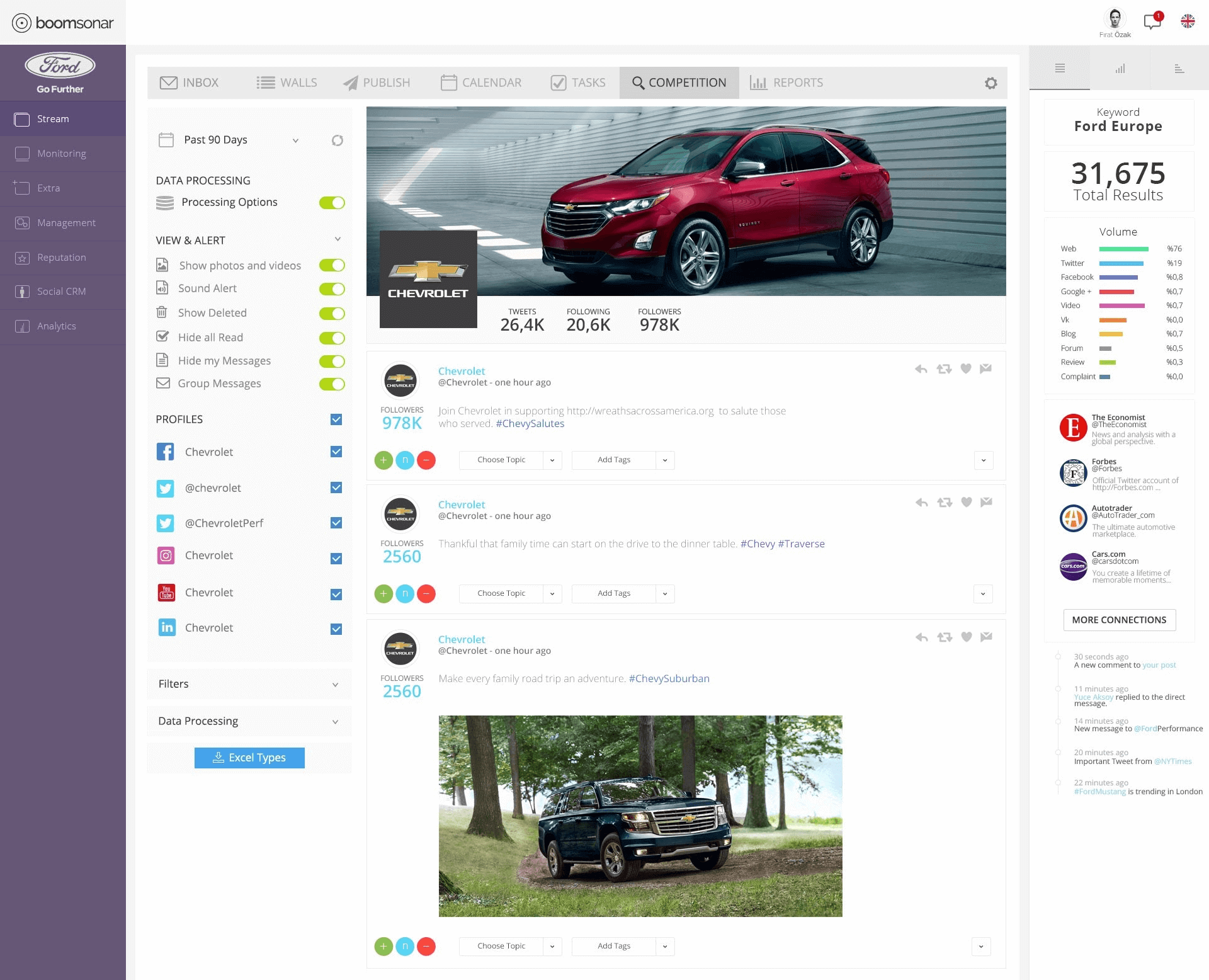Switch to the WALLS tab
Screen dimensions: 1209x980
point(287,83)
